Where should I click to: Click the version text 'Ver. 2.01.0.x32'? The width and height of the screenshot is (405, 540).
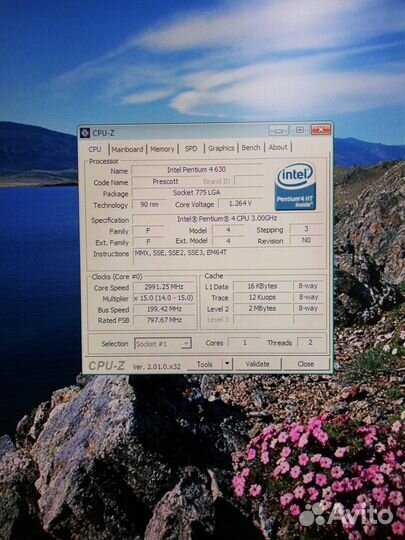click(x=156, y=367)
